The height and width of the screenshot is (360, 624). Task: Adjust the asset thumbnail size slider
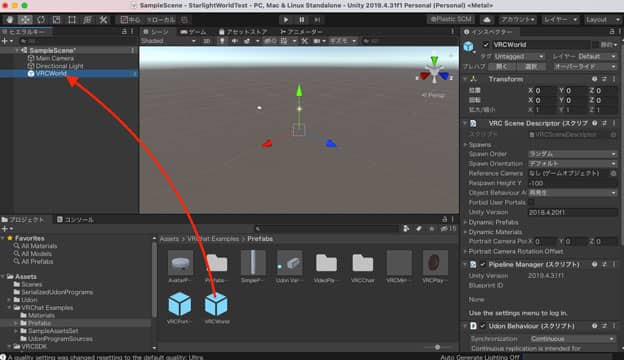coord(437,347)
